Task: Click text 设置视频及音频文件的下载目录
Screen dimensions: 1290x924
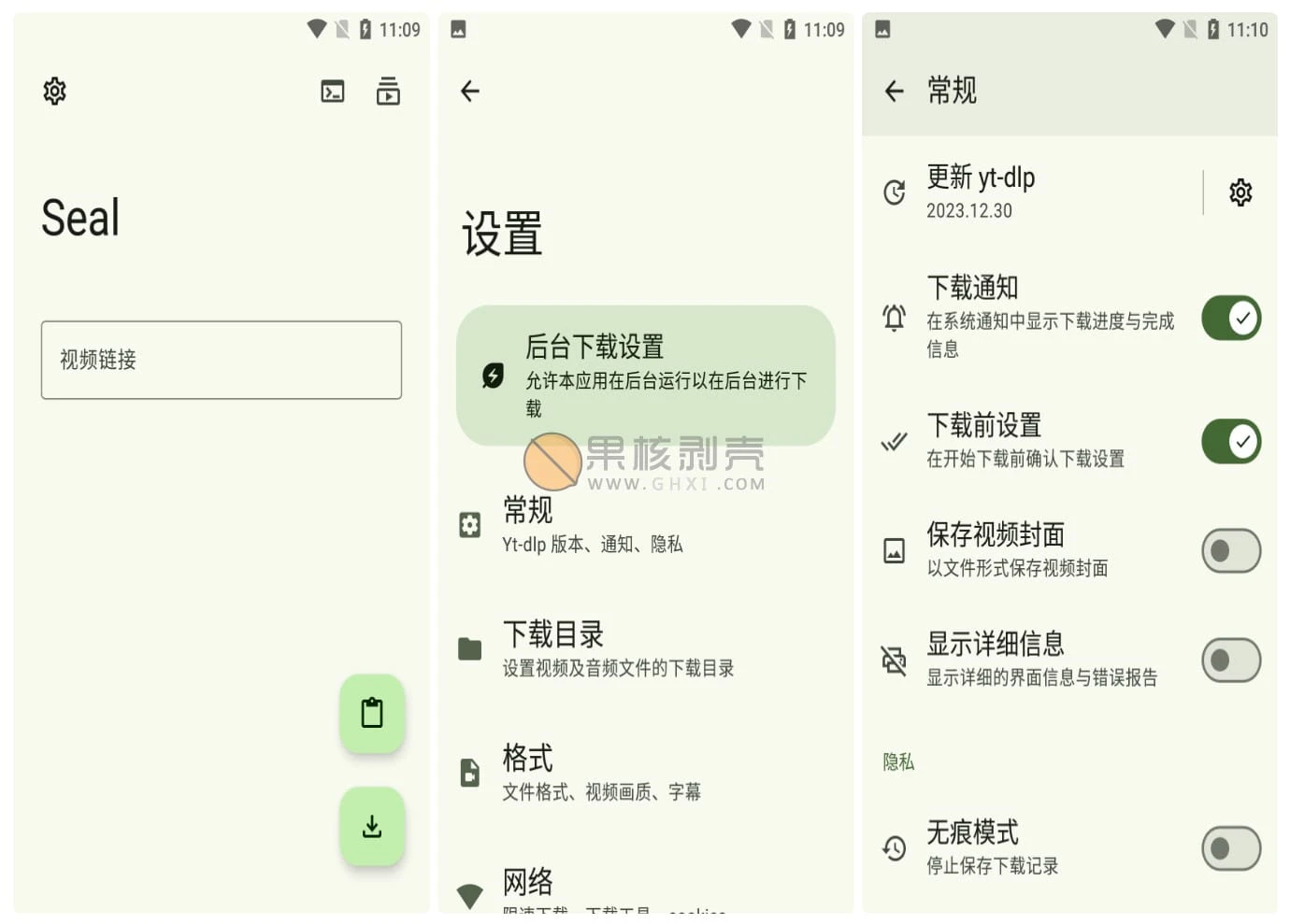Action: click(618, 668)
